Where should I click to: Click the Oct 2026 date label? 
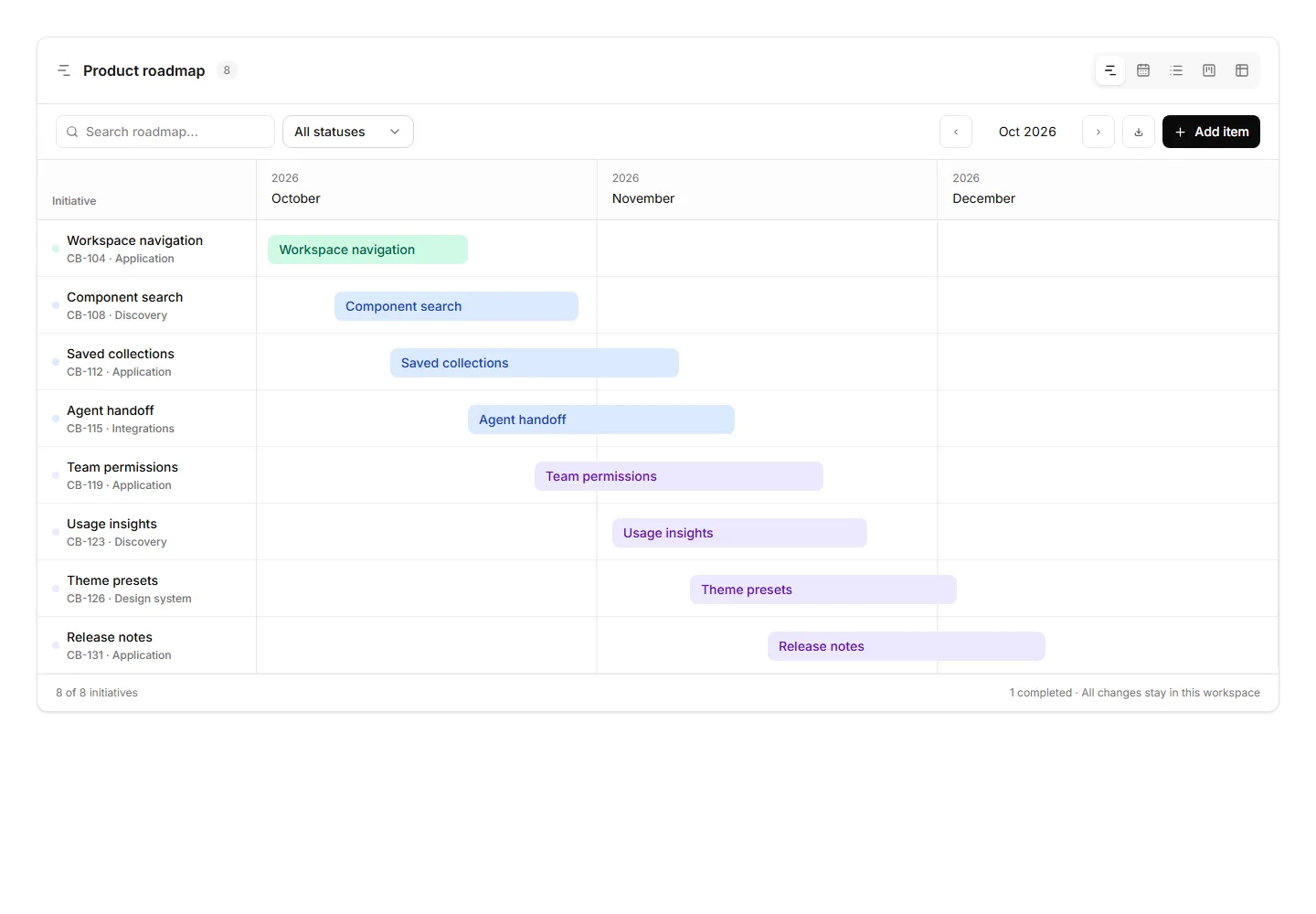(1027, 132)
